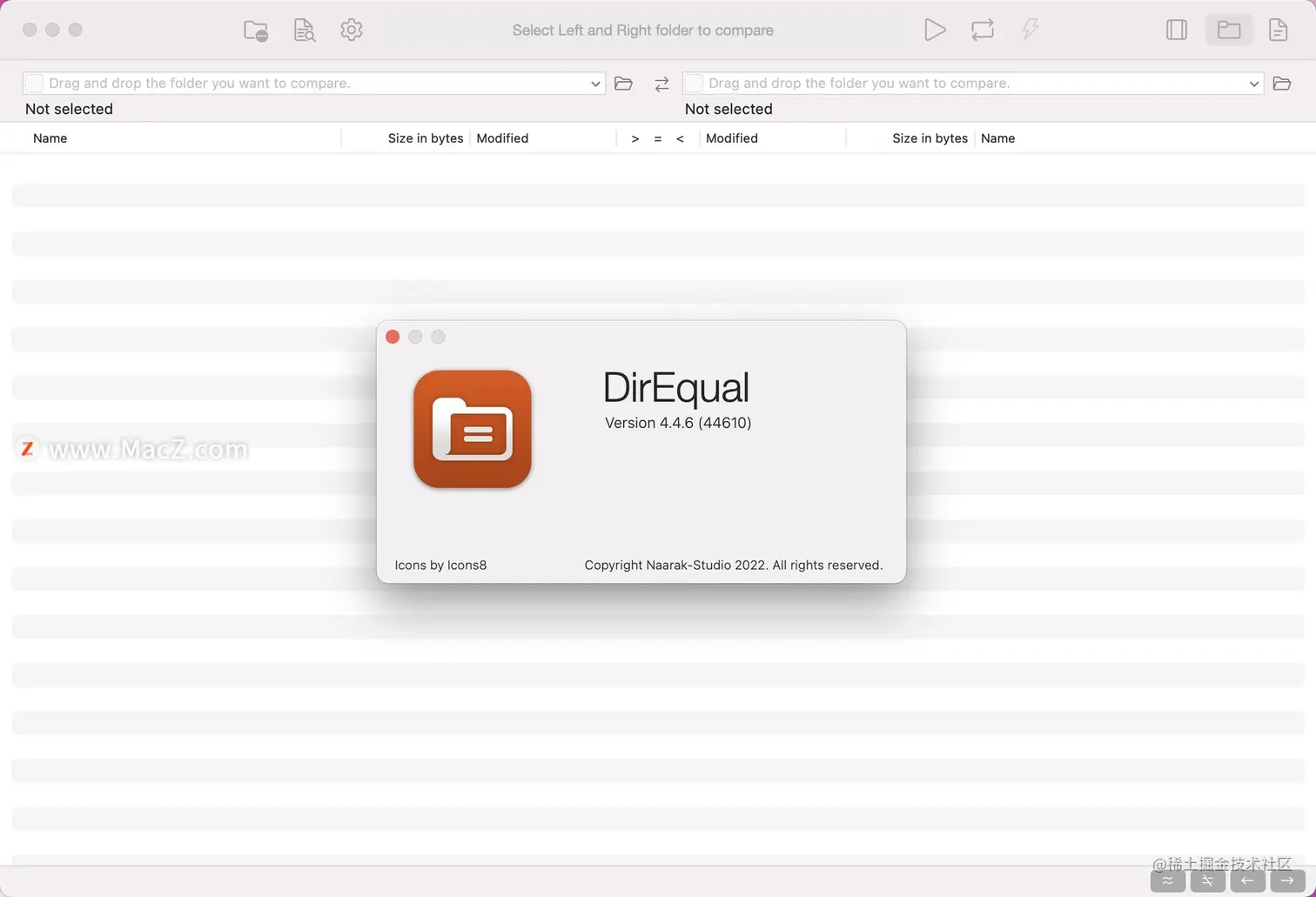Click the left Not selected status label
The image size is (1316, 897).
click(x=69, y=109)
